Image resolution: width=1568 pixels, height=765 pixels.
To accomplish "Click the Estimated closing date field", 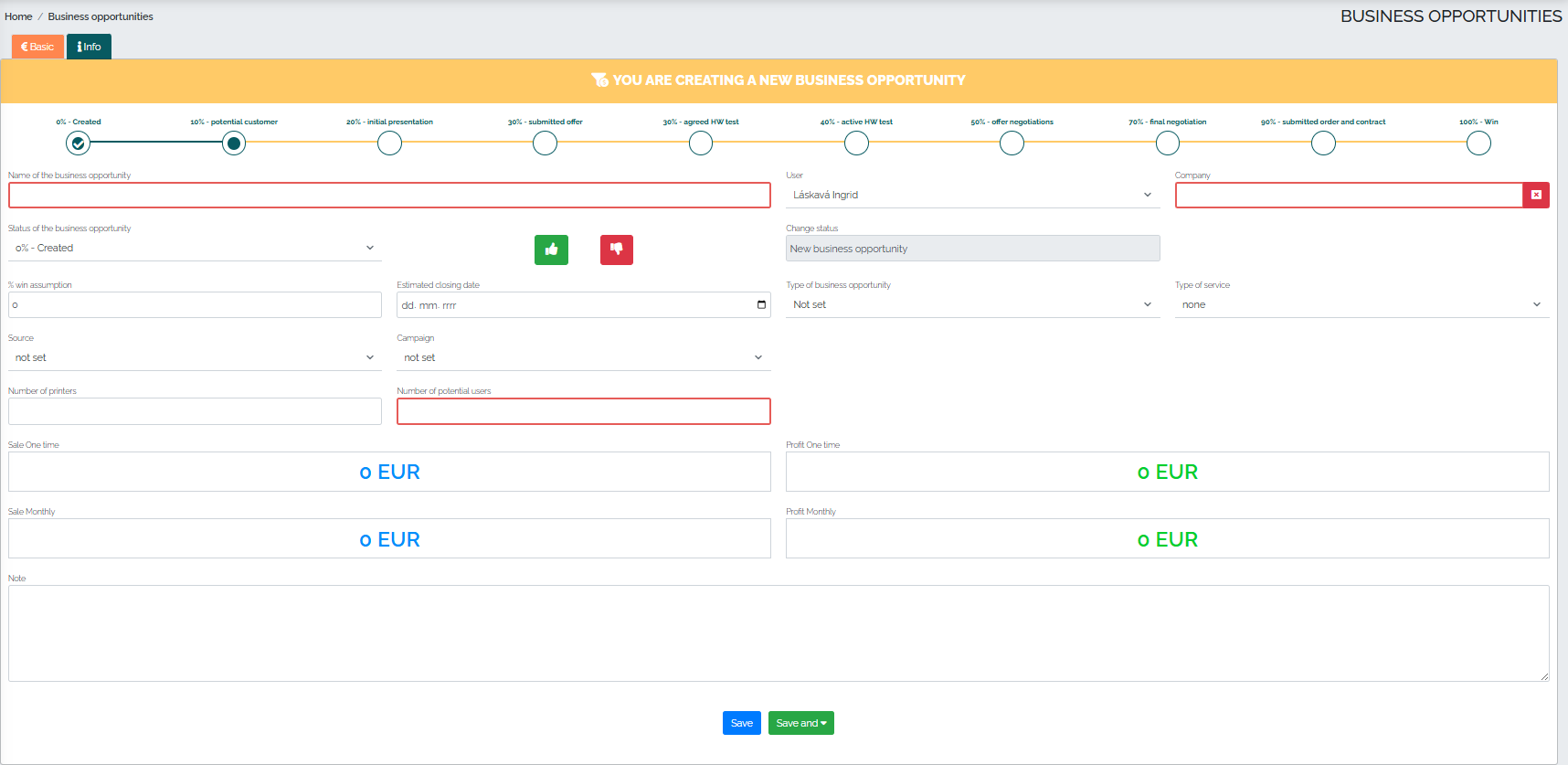I will coord(584,304).
